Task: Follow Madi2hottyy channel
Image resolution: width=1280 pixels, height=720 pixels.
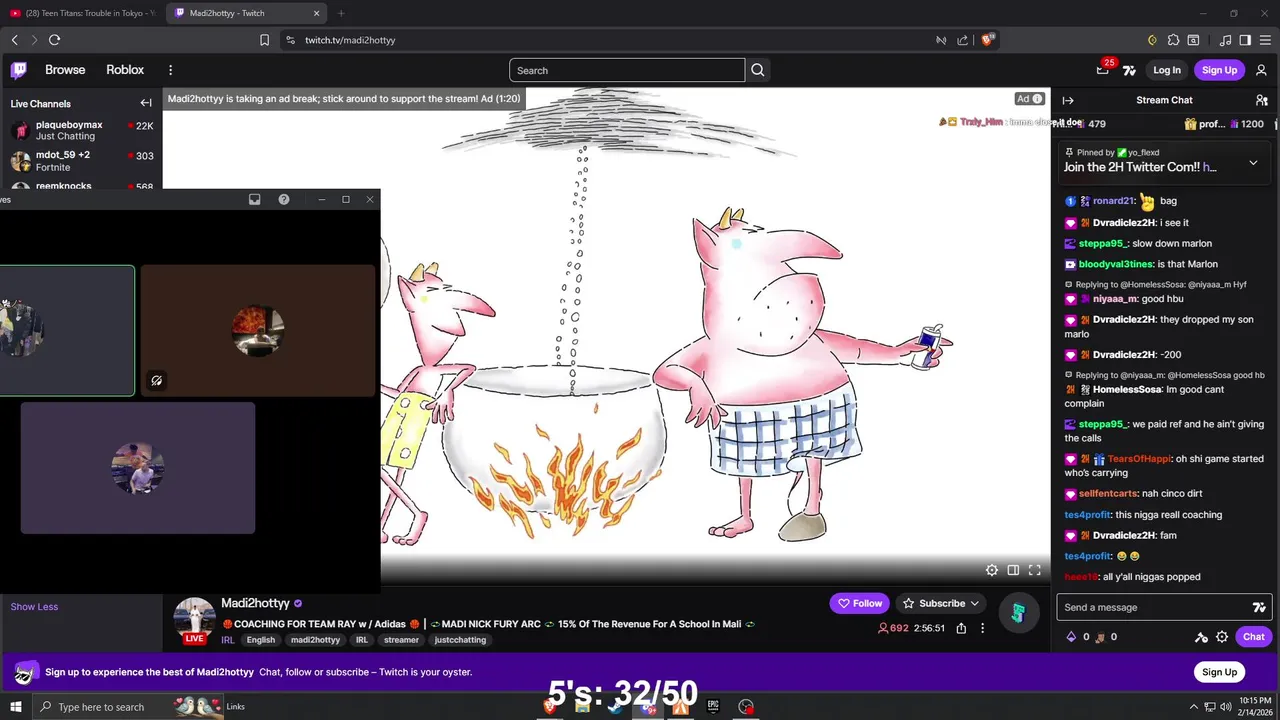Action: click(x=860, y=603)
